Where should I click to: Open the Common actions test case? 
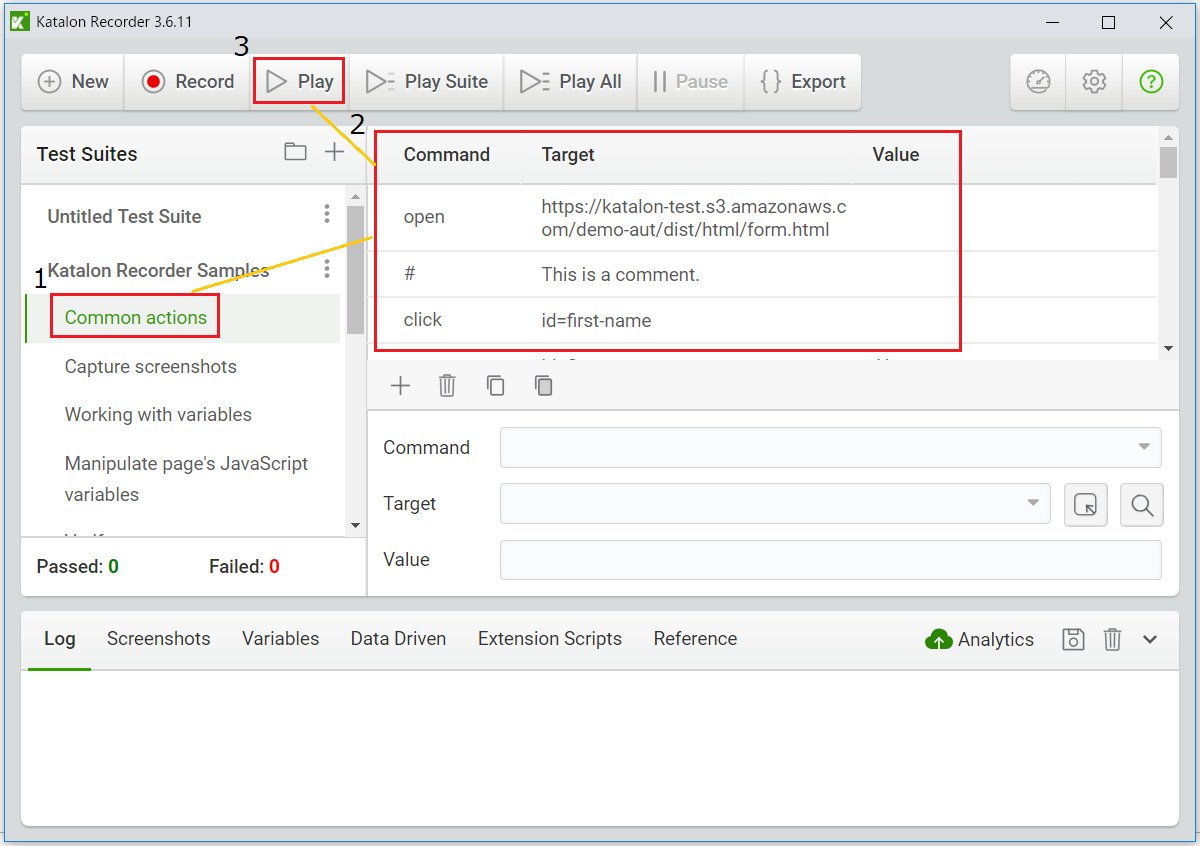pos(136,318)
